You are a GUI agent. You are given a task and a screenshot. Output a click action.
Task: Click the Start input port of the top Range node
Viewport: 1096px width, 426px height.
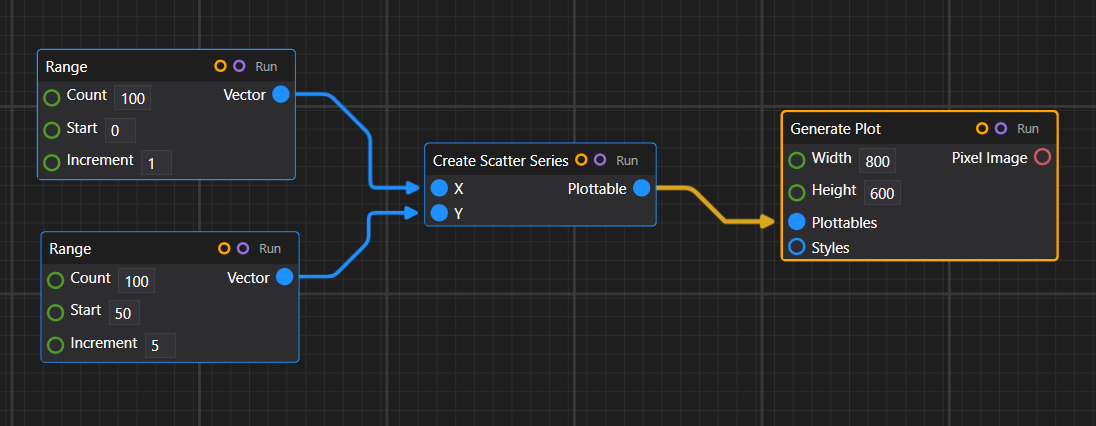pos(52,130)
